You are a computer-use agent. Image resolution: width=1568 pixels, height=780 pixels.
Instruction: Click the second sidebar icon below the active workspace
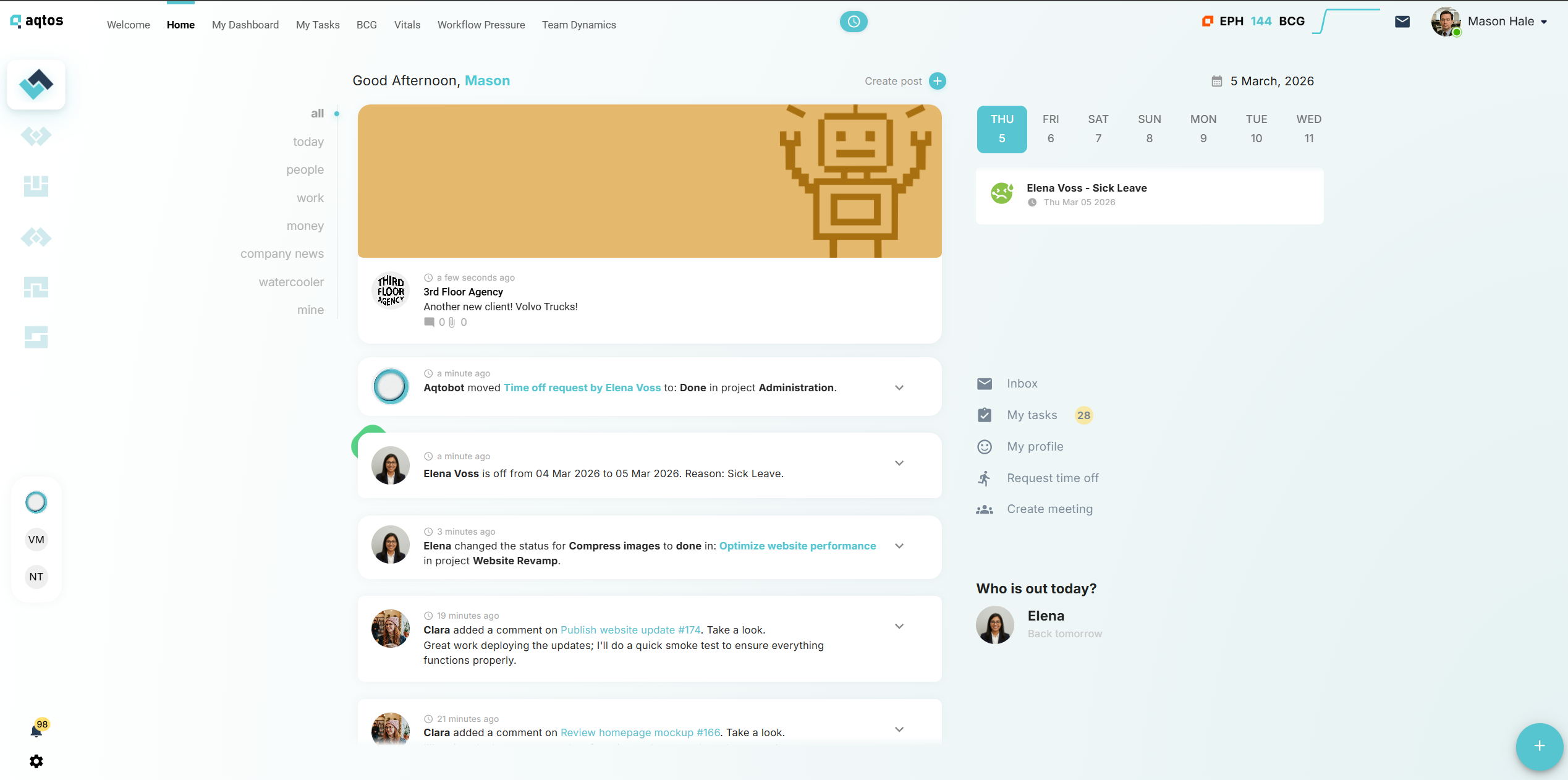pyautogui.click(x=36, y=135)
